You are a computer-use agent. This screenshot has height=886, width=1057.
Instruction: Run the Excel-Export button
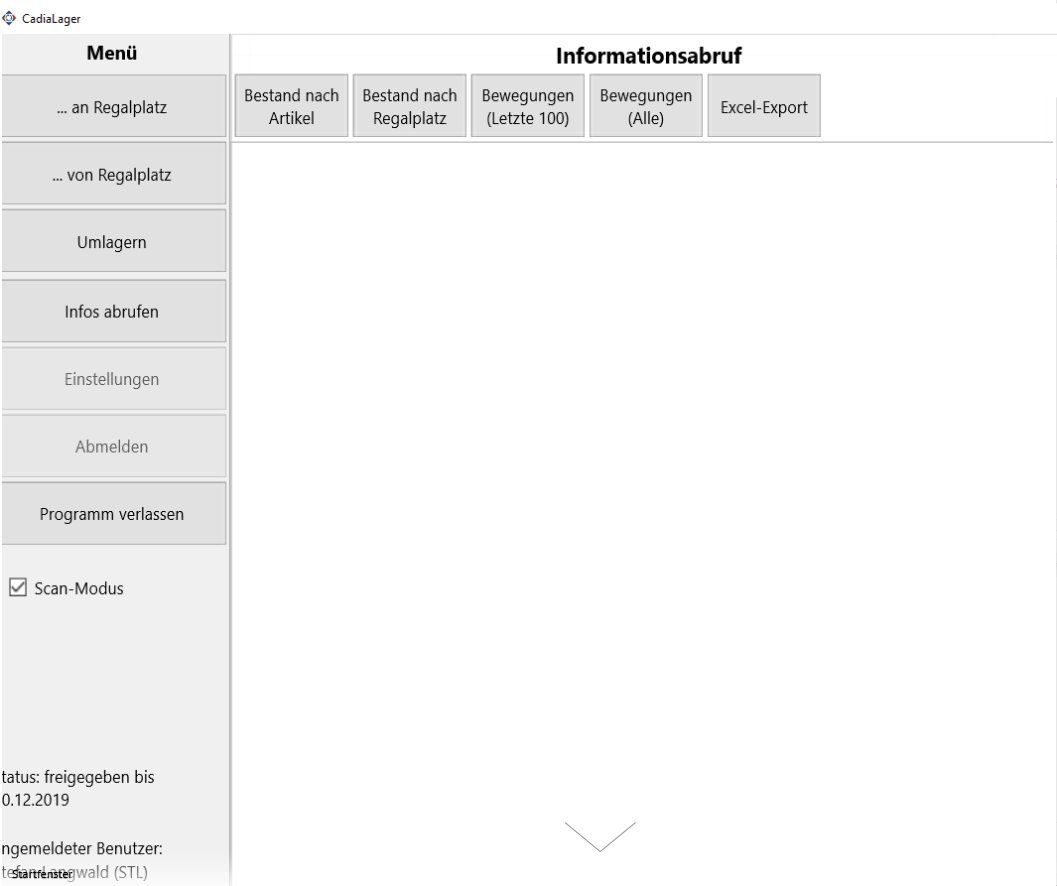point(764,107)
